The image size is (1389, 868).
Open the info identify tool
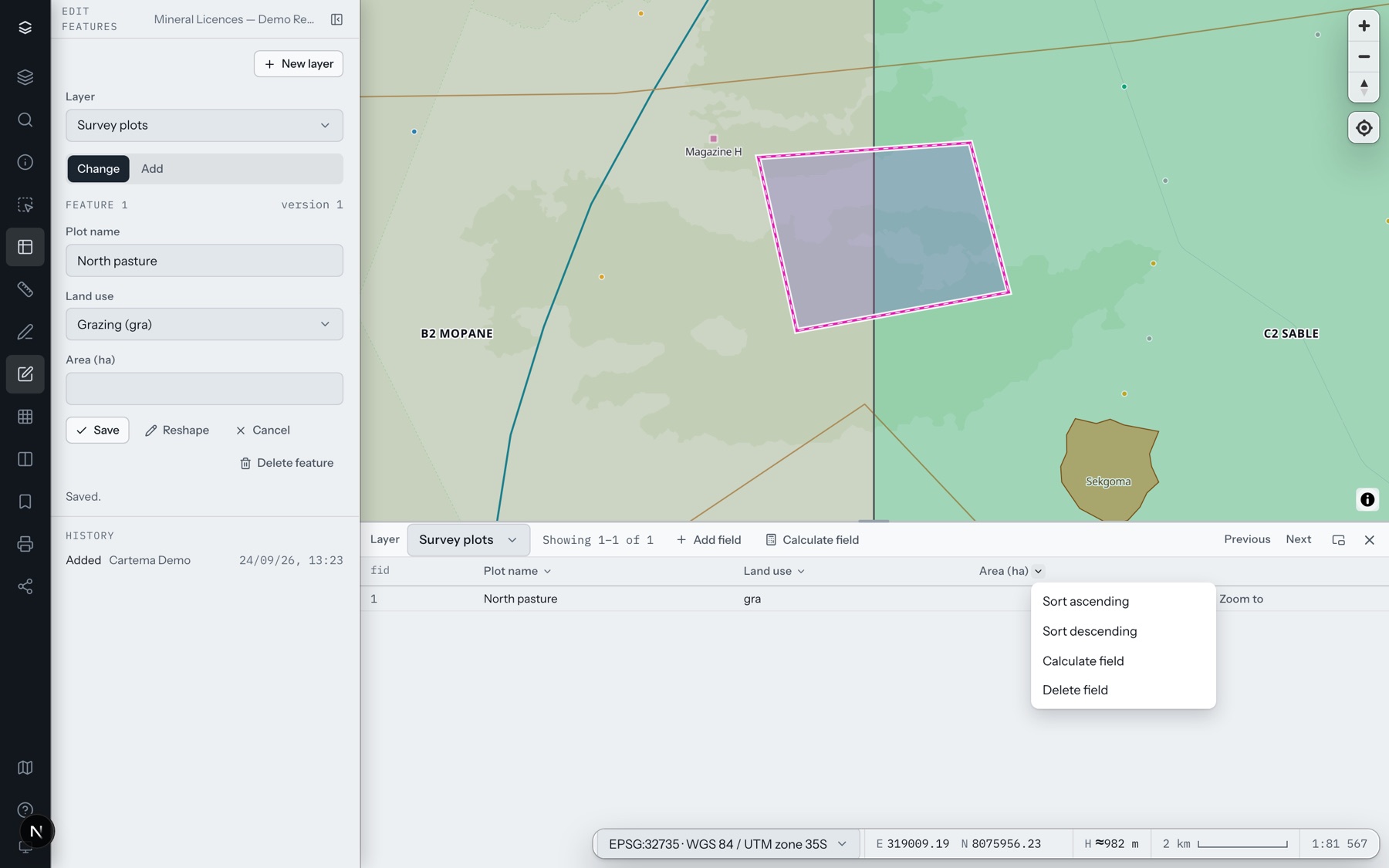point(25,162)
